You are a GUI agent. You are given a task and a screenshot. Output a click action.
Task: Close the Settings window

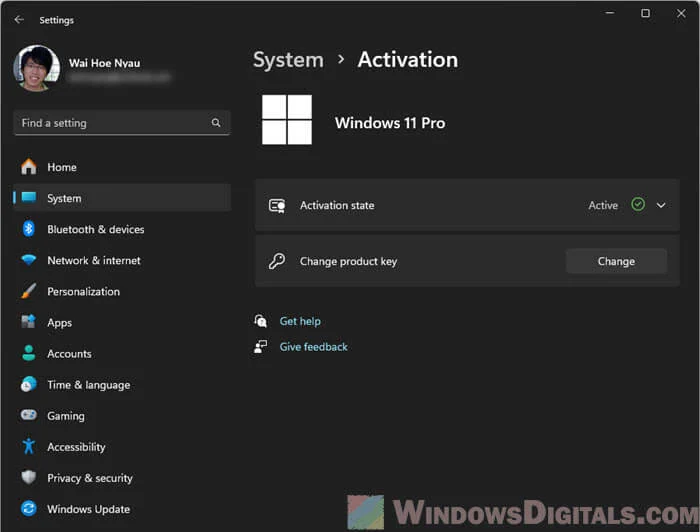(x=681, y=13)
